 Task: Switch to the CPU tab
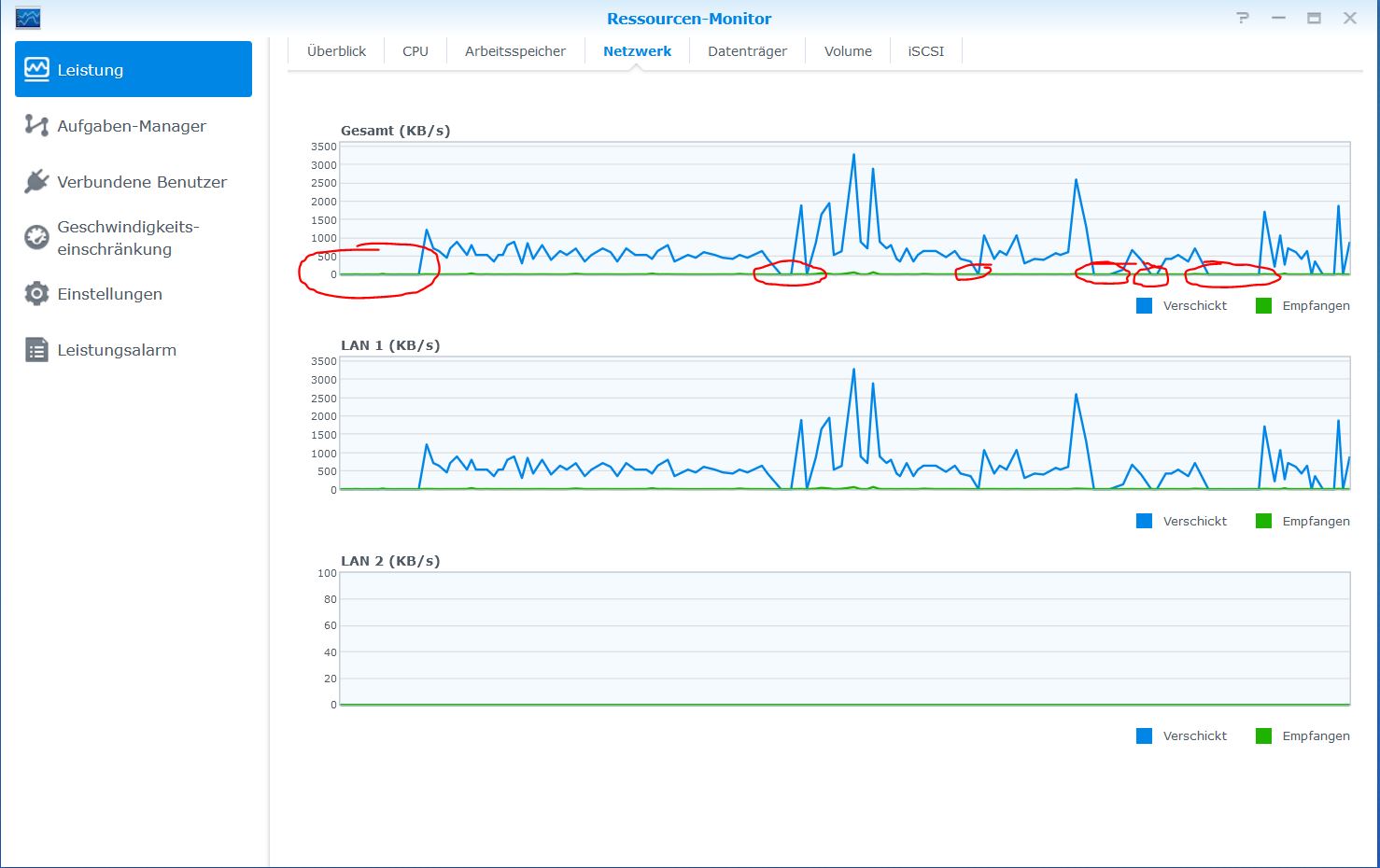point(415,51)
